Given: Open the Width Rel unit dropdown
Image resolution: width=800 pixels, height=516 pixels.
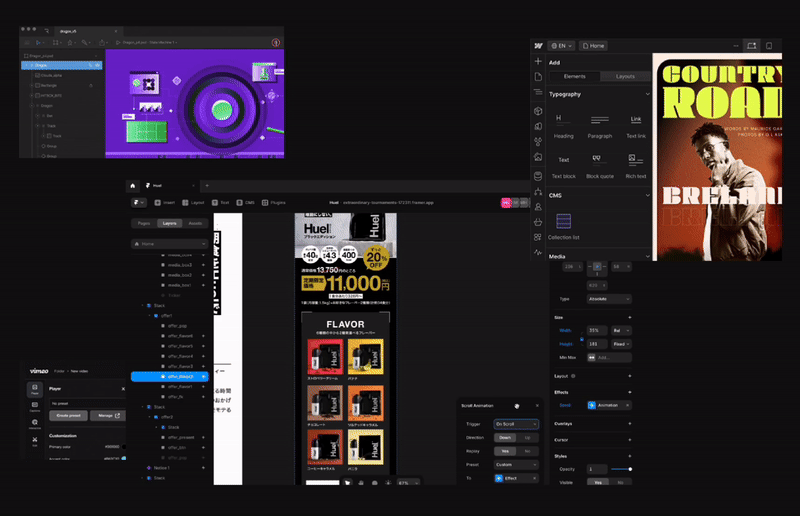Looking at the screenshot, I should 621,331.
